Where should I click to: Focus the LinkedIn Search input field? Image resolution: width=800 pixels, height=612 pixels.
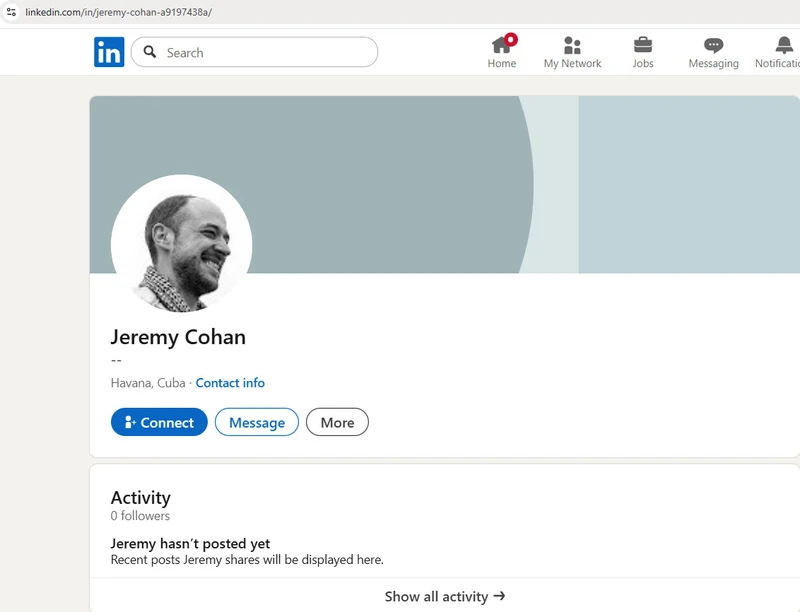coord(265,52)
